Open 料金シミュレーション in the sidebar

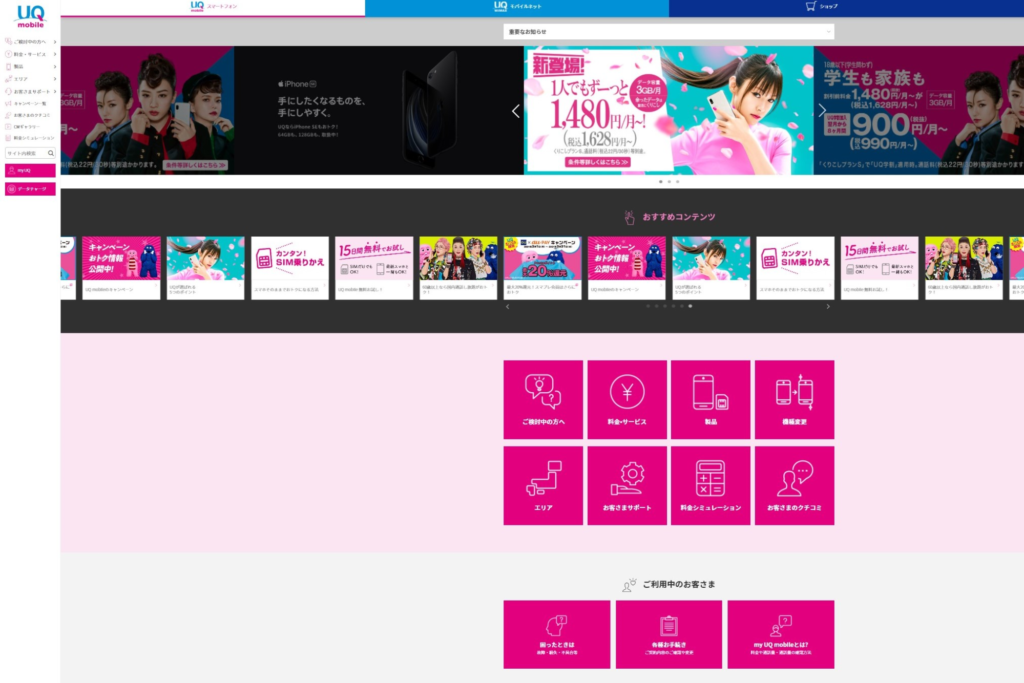click(30, 138)
